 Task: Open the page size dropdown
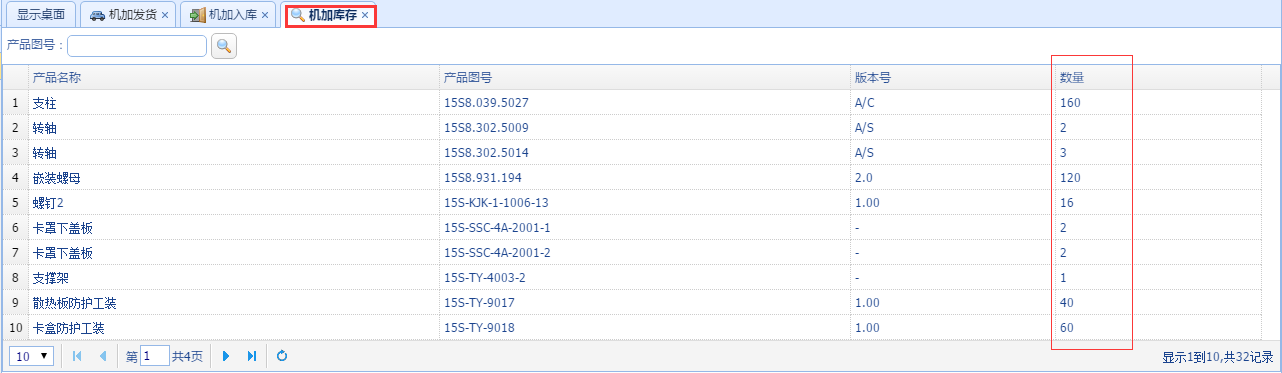point(33,356)
